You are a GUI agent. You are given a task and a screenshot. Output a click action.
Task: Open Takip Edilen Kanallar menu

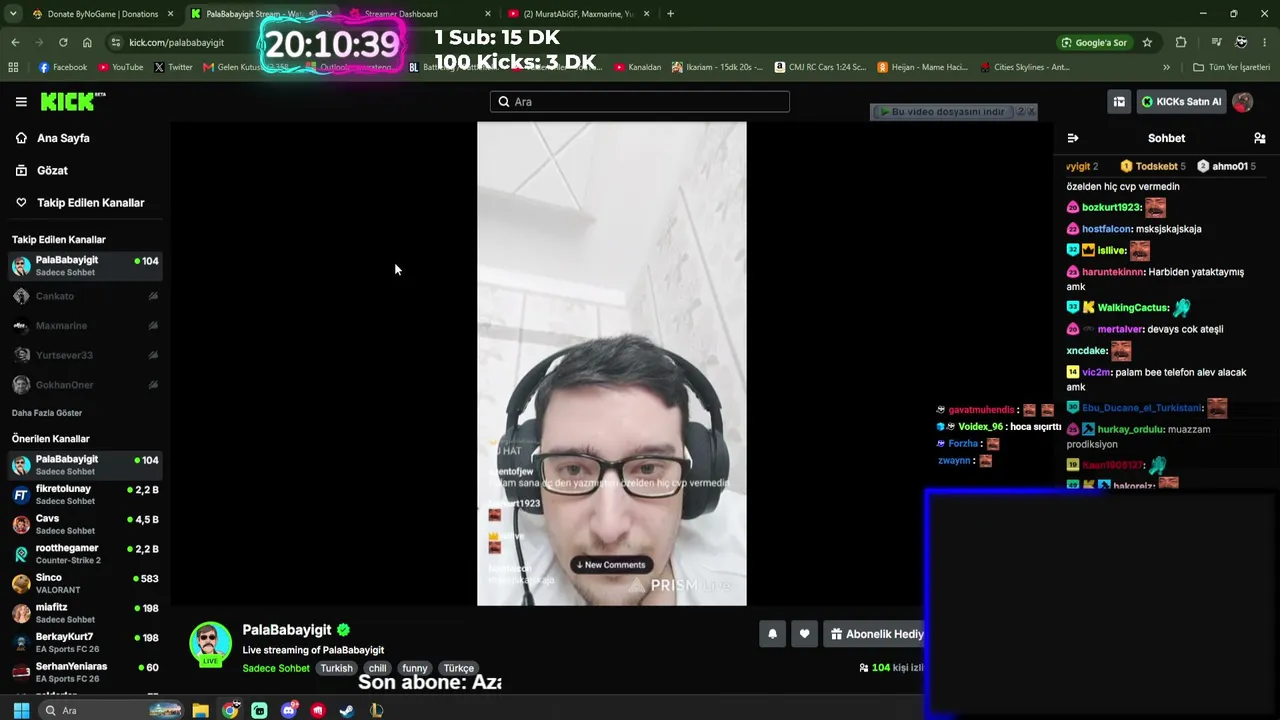(x=90, y=202)
